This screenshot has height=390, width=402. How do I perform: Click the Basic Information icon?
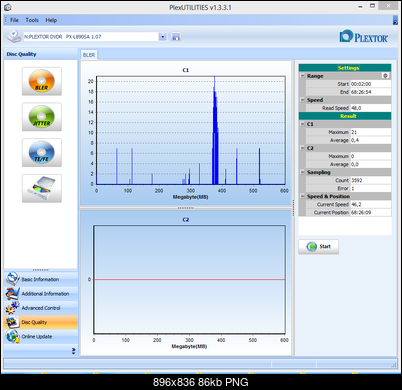(13, 279)
